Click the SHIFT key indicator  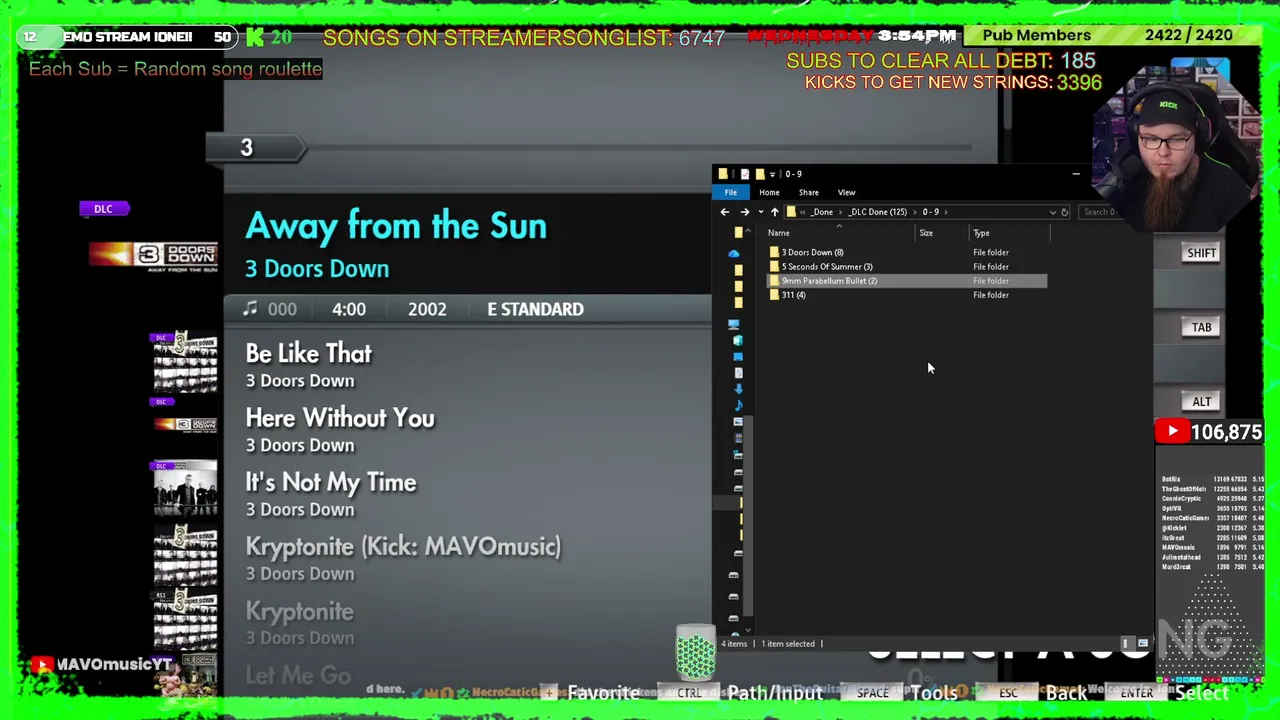[1201, 253]
